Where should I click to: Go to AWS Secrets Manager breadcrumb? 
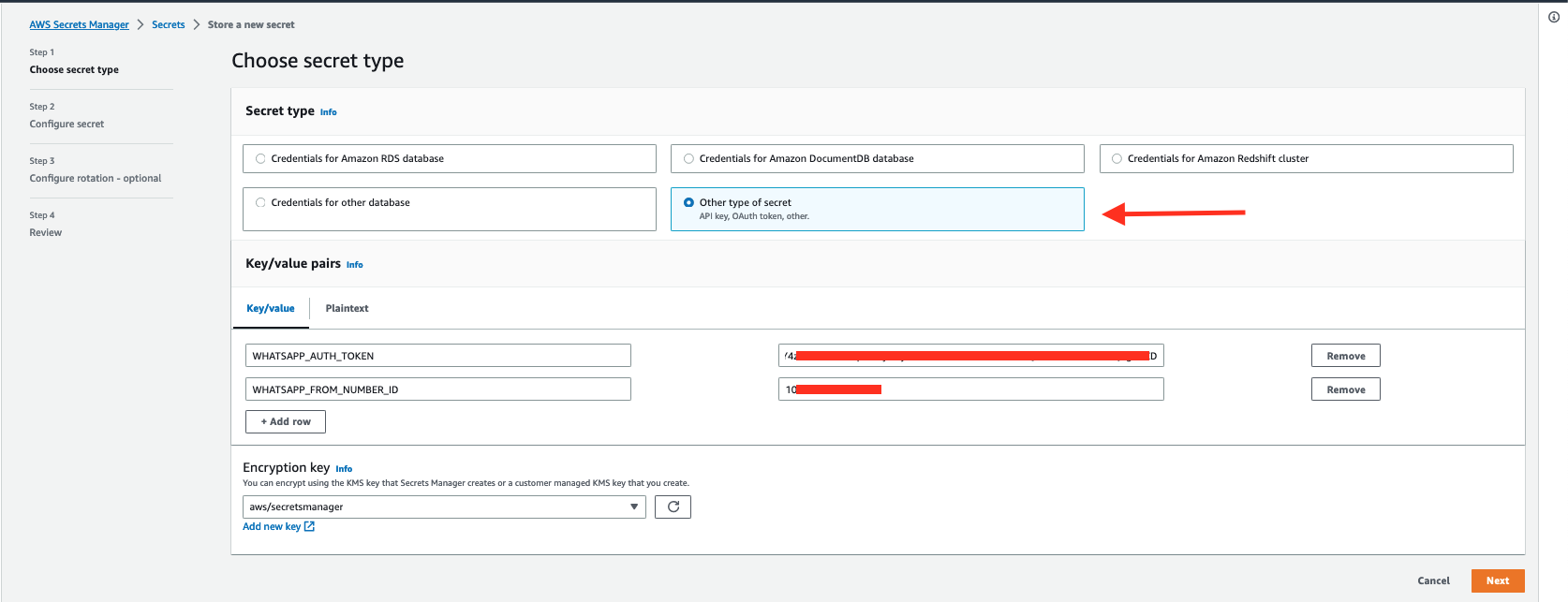[80, 24]
